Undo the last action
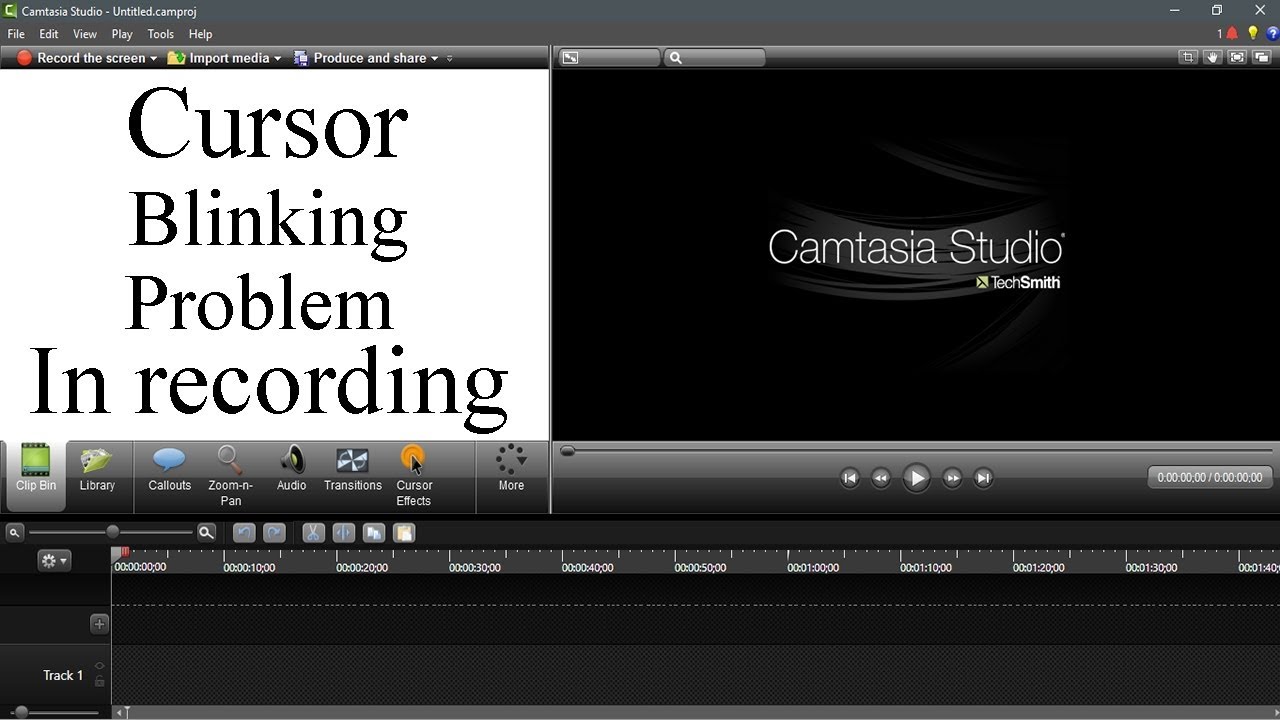1280x720 pixels. coord(244,533)
